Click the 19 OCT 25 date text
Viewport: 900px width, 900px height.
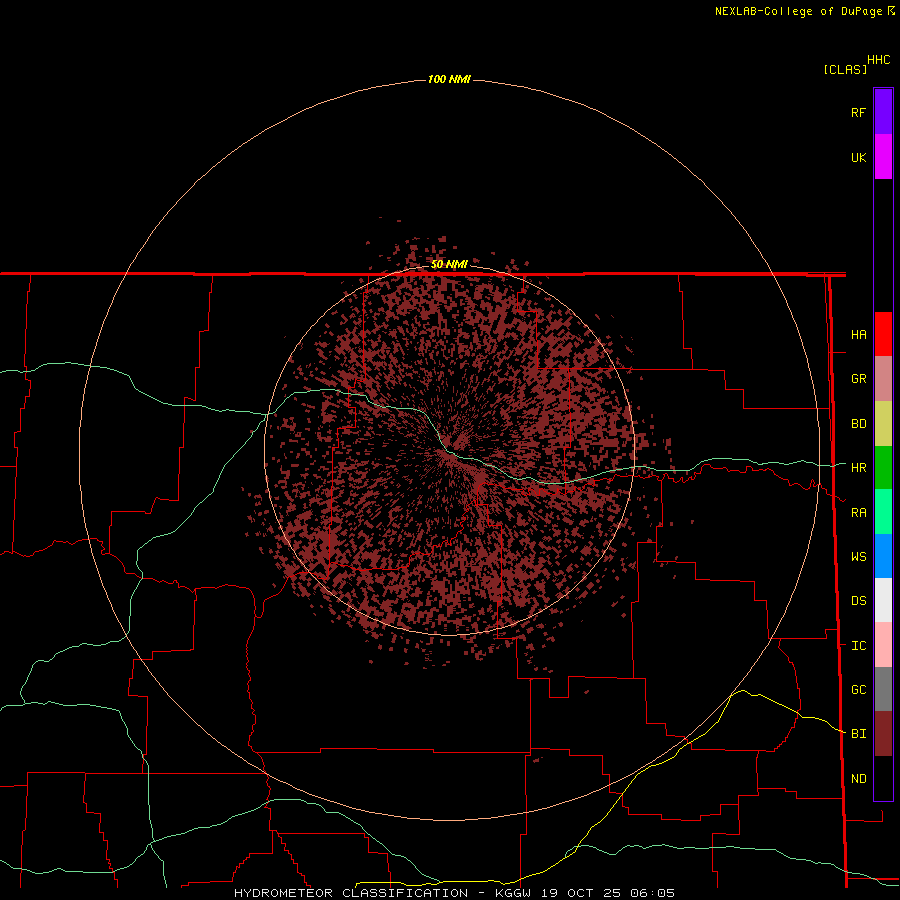pos(580,893)
